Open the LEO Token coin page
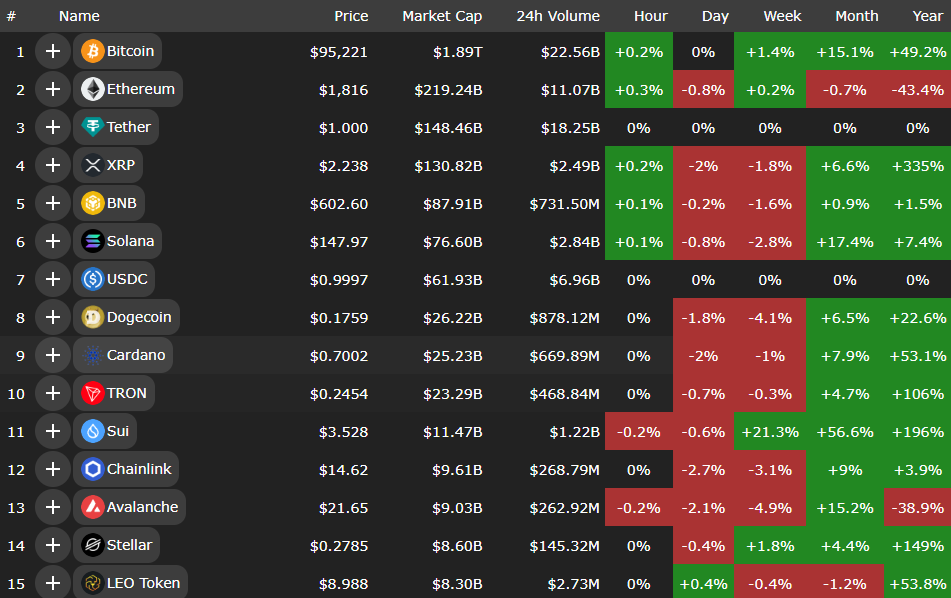 [143, 583]
